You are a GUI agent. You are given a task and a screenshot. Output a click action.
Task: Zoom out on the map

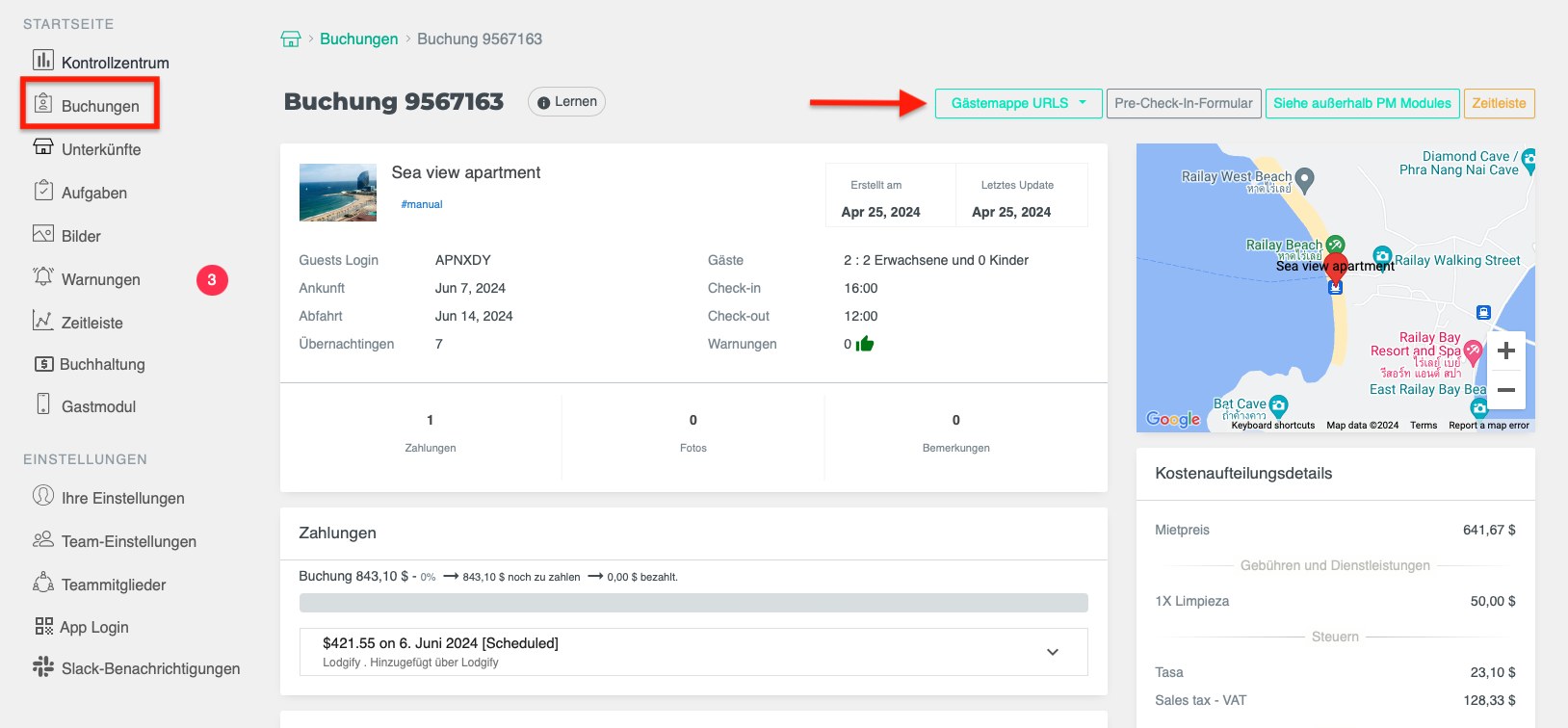(x=1506, y=390)
